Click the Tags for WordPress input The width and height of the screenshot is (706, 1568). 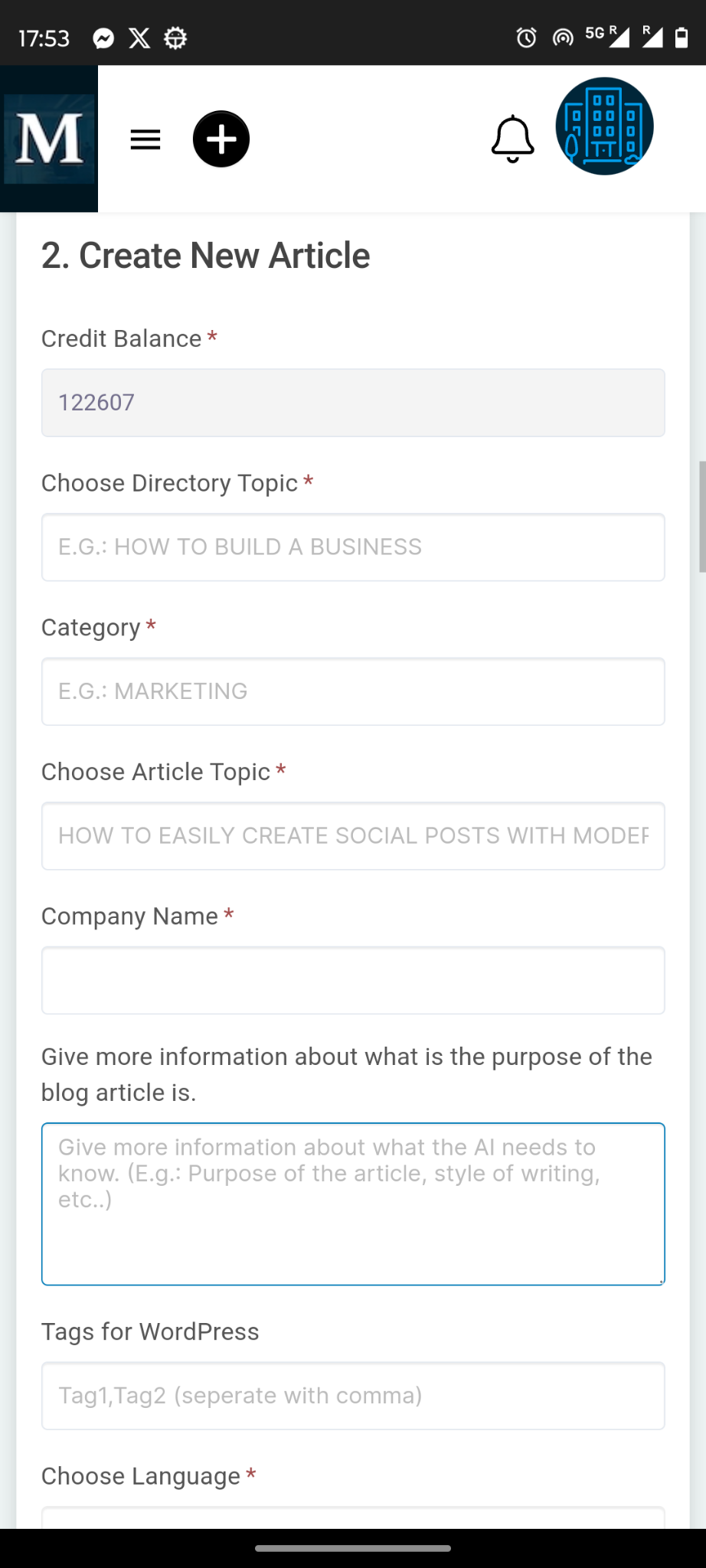pos(352,1395)
